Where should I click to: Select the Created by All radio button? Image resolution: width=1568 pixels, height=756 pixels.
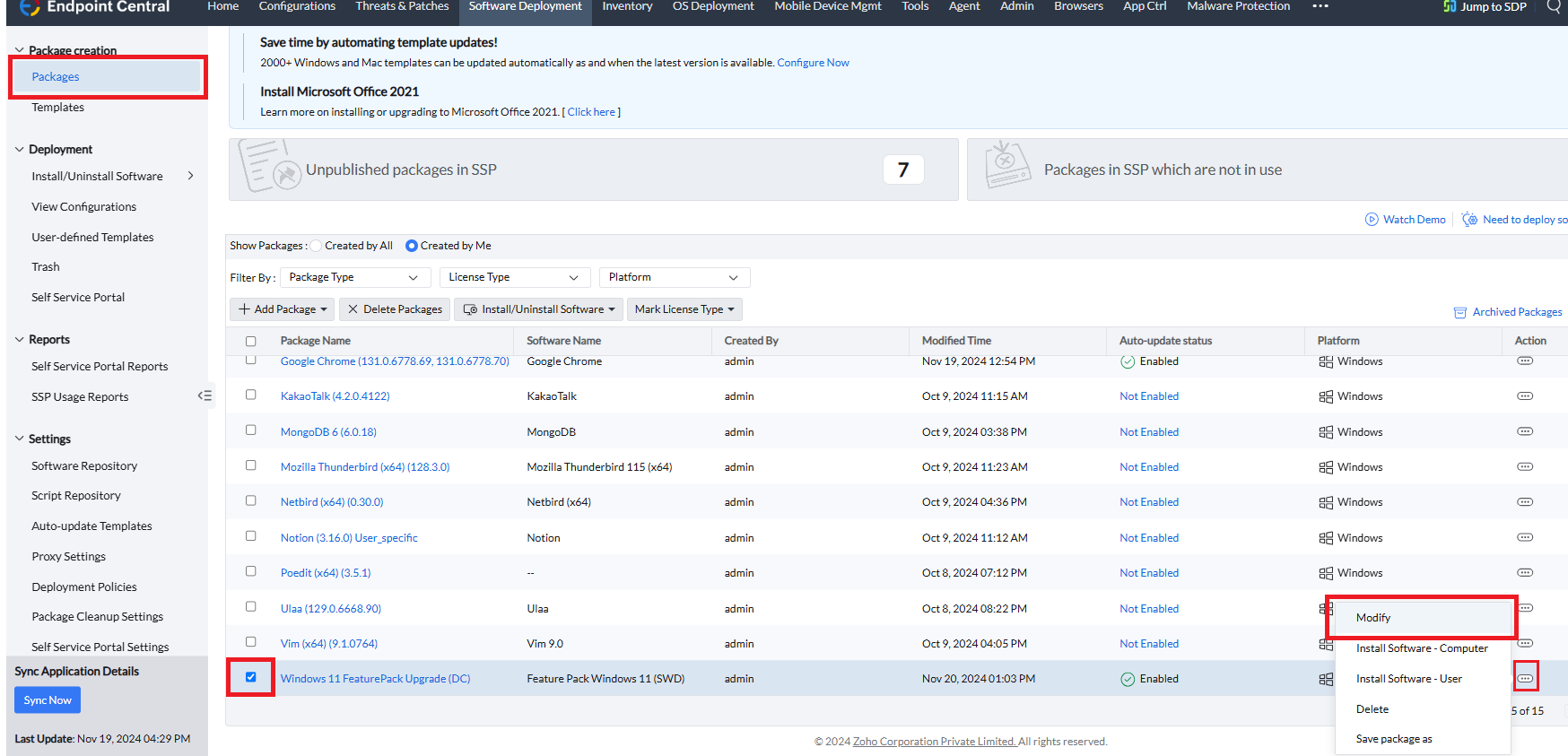[317, 246]
